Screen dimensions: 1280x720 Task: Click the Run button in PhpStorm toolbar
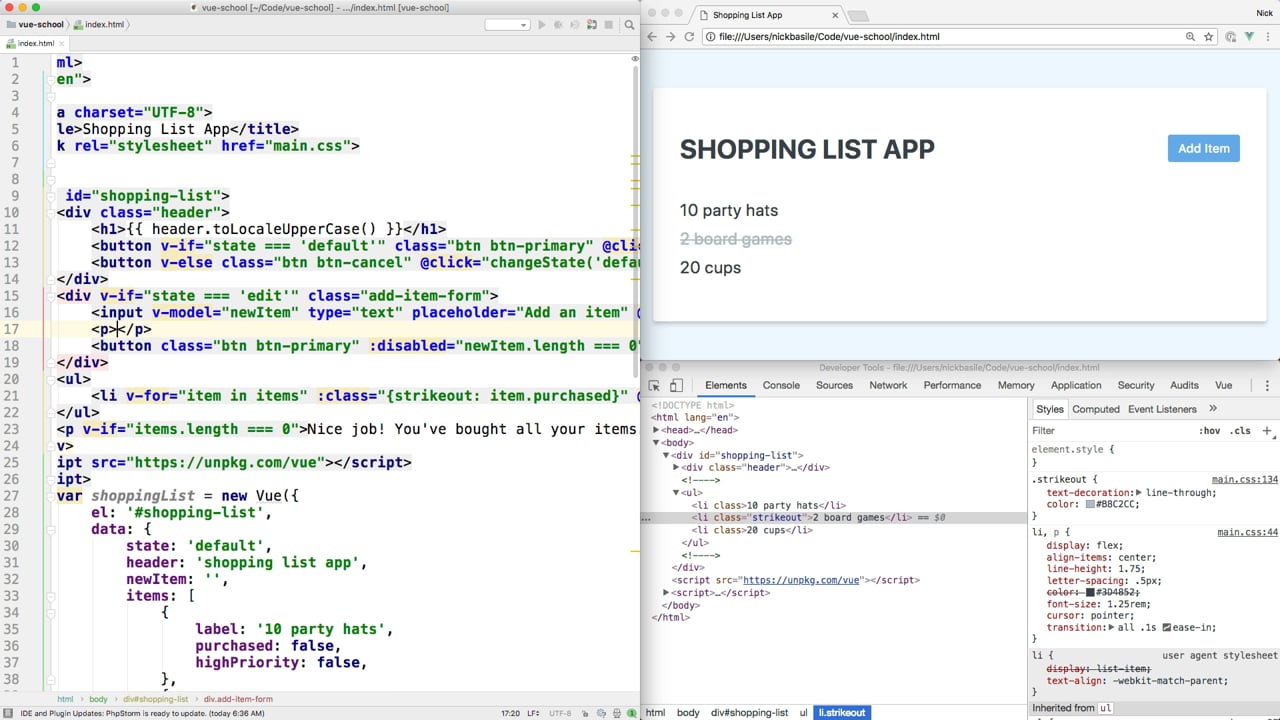coord(541,24)
